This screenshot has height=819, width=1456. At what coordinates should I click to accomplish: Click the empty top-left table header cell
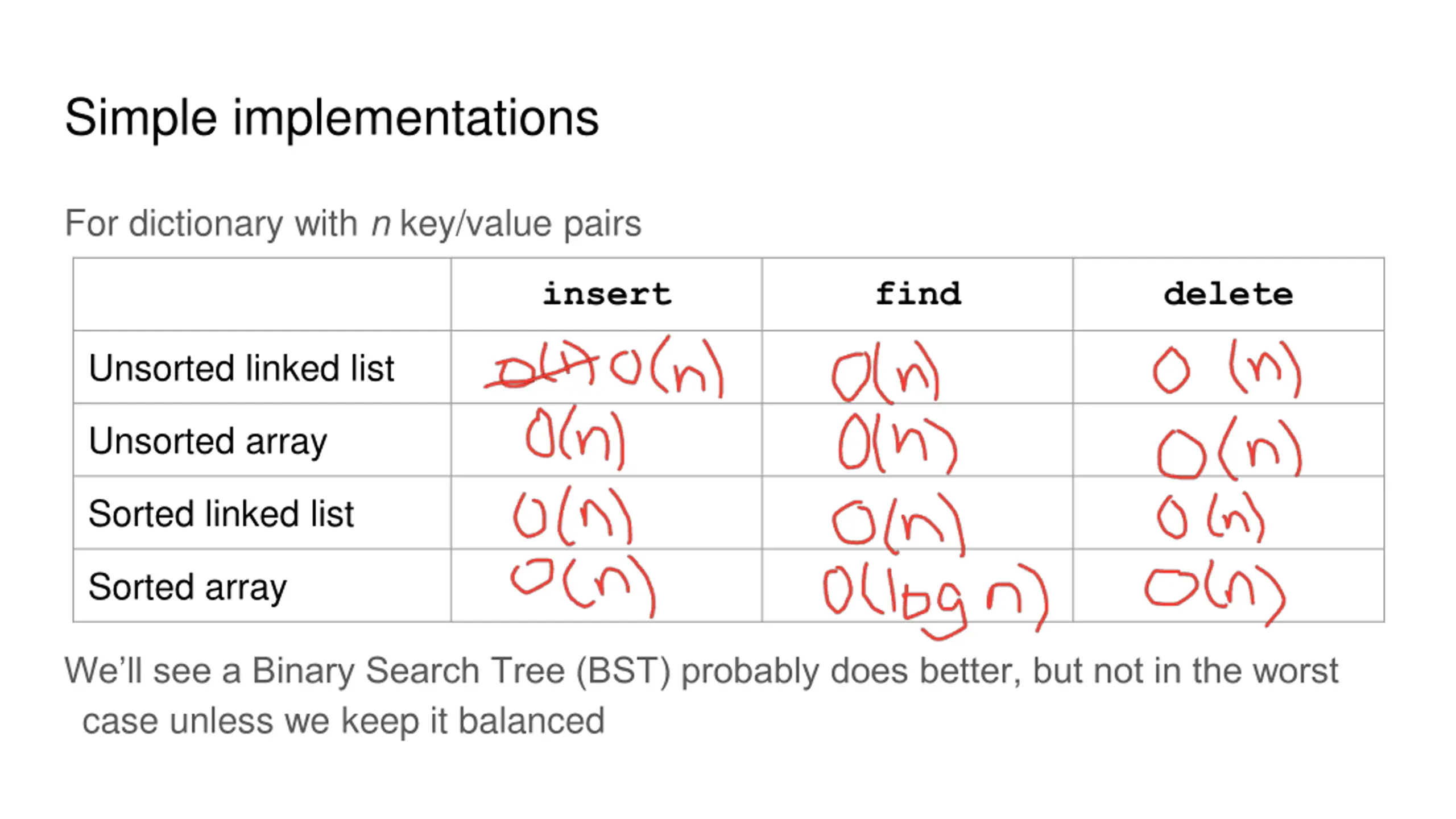pos(262,294)
